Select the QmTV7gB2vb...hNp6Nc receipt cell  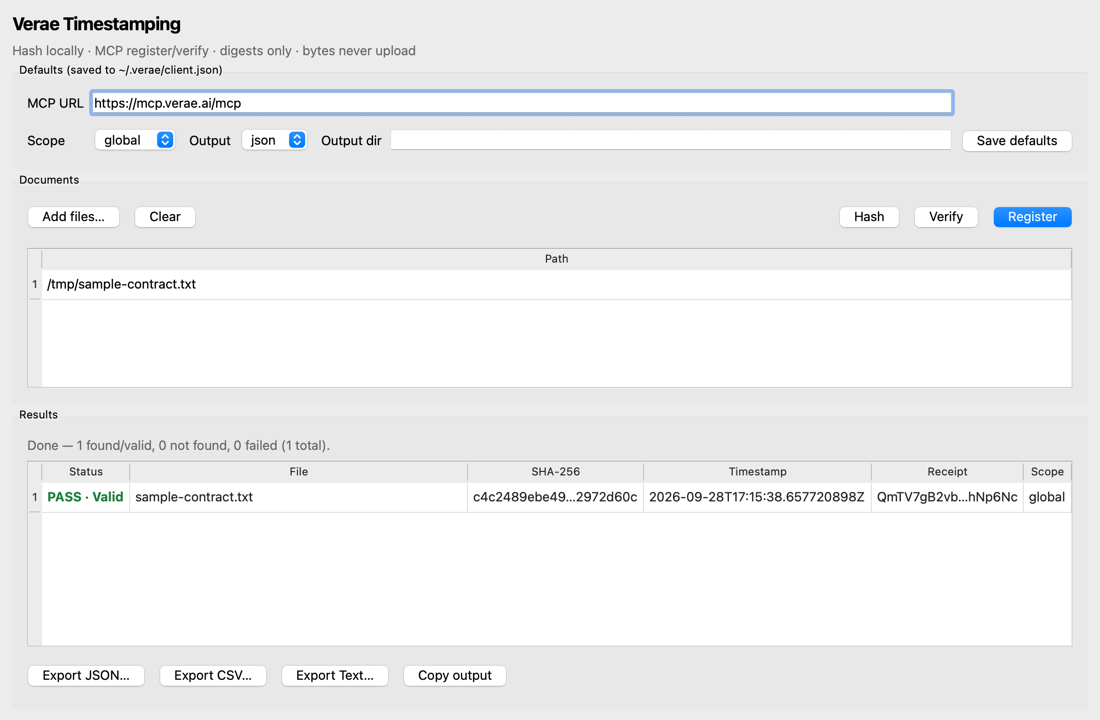coord(947,497)
